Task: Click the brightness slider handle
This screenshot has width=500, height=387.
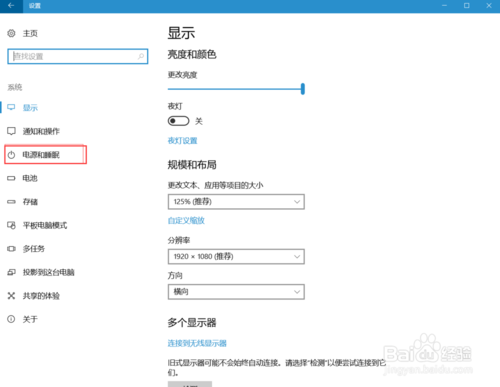Action: [303, 89]
